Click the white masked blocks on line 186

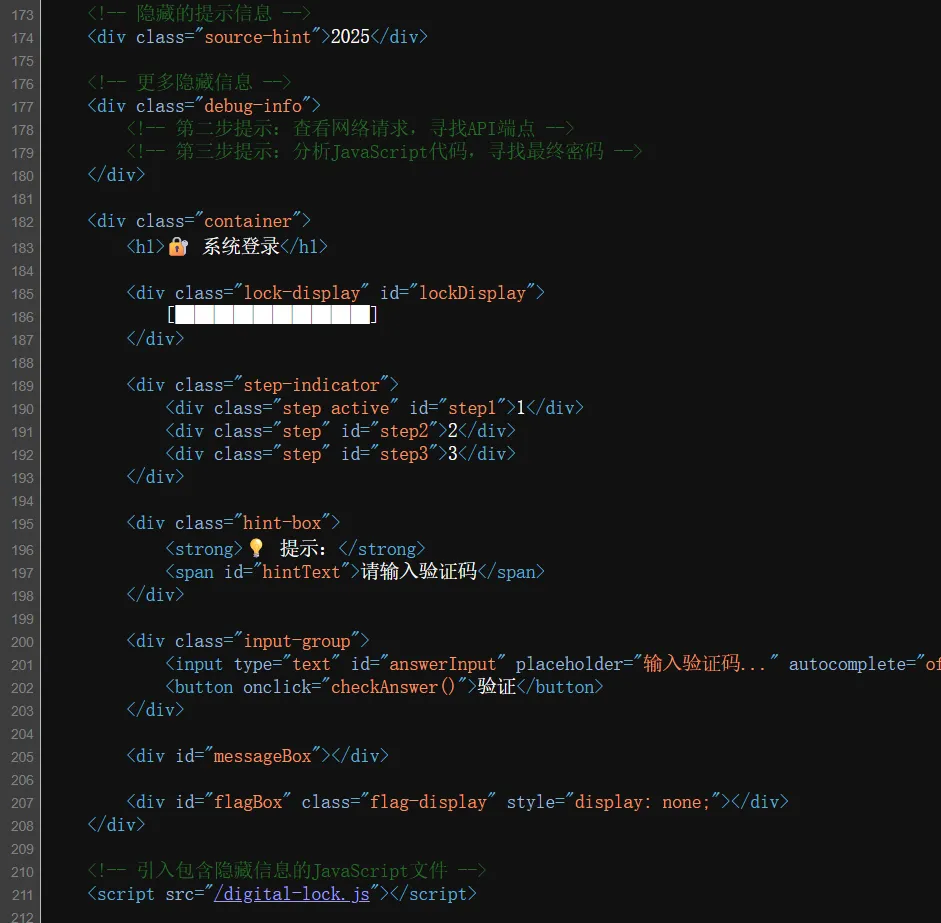tap(273, 316)
